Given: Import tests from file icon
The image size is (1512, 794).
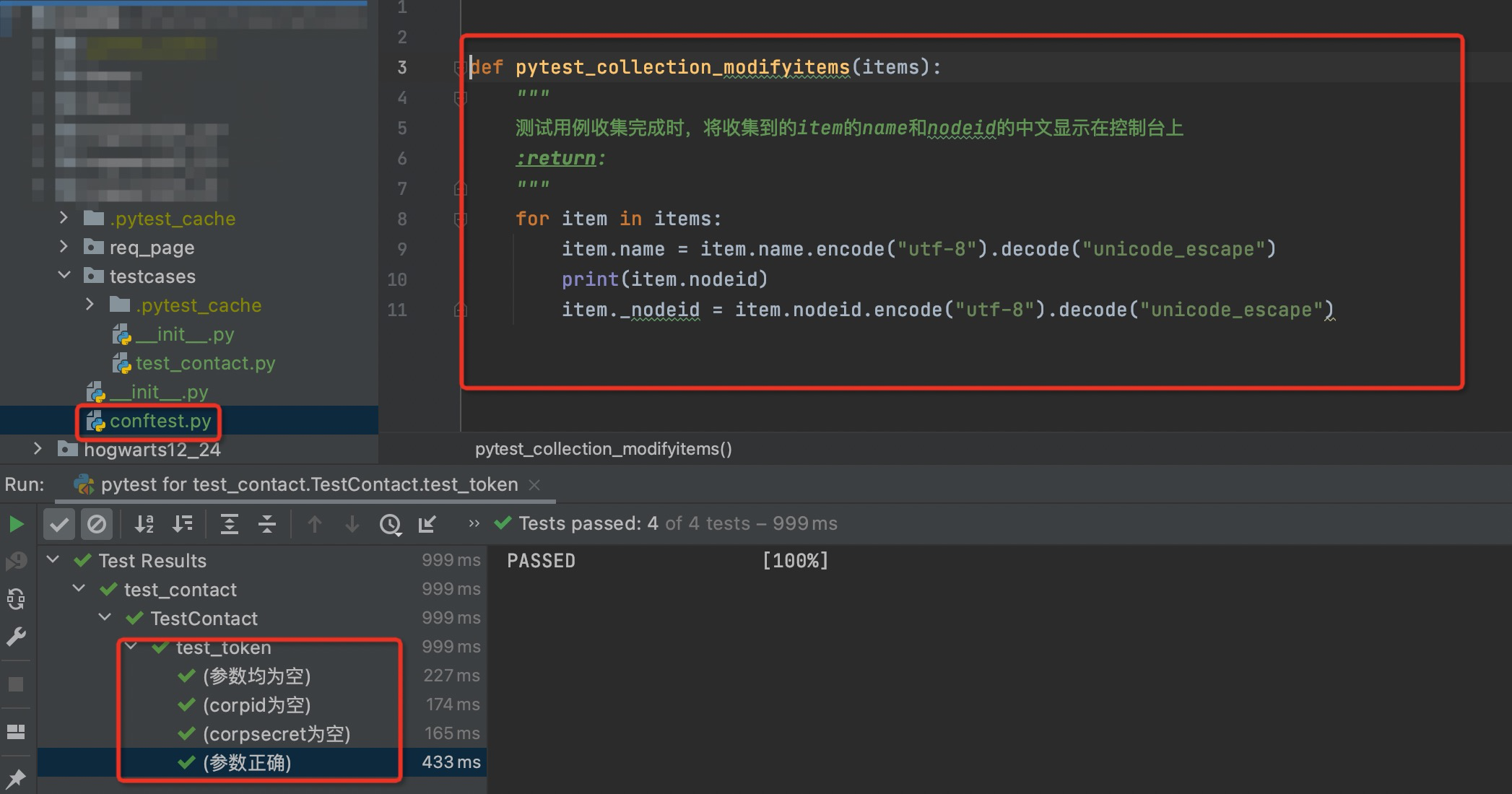Looking at the screenshot, I should click(427, 524).
